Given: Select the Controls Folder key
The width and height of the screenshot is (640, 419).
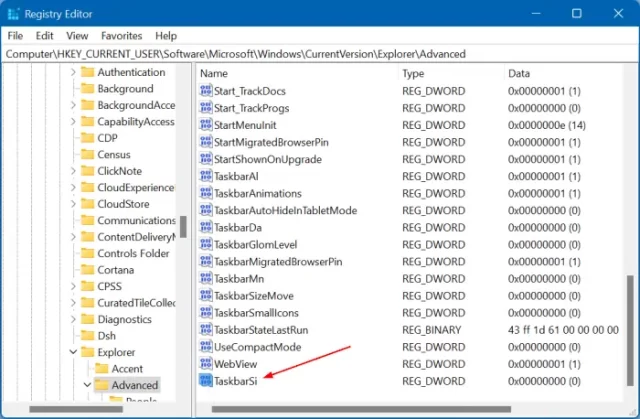Looking at the screenshot, I should pos(133,253).
